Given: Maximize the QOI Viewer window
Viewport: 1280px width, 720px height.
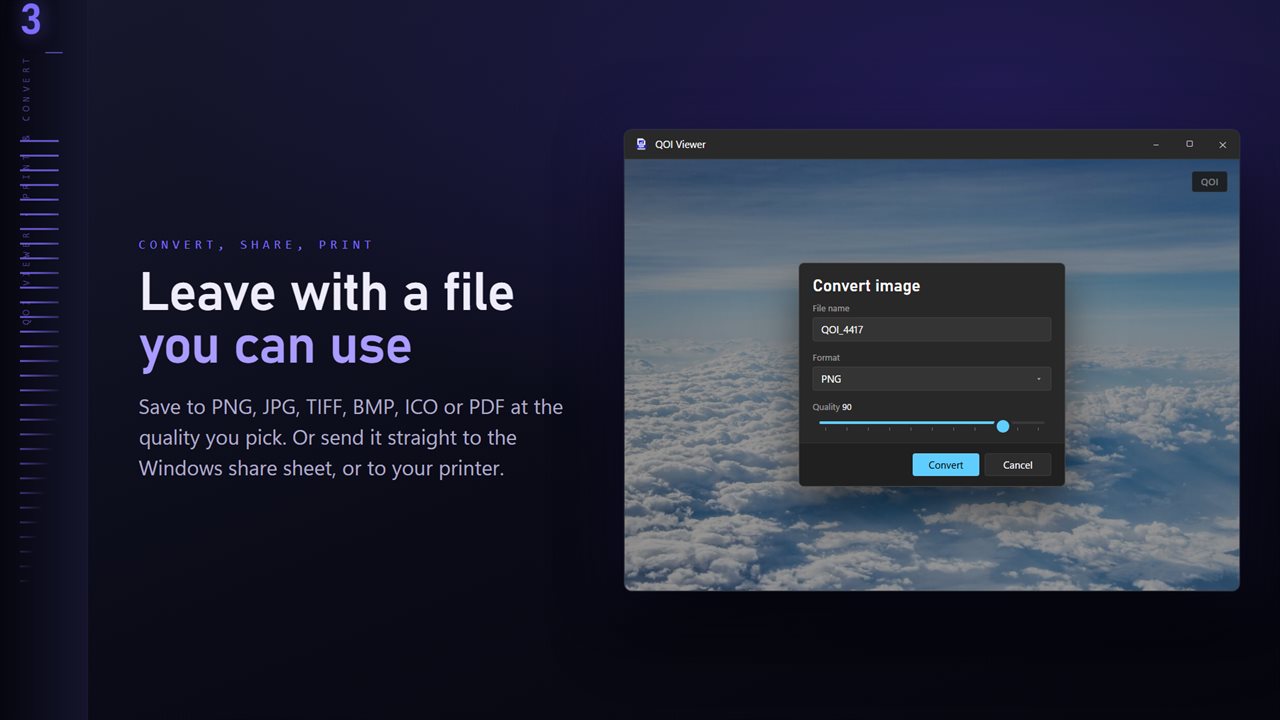Looking at the screenshot, I should click(x=1189, y=144).
